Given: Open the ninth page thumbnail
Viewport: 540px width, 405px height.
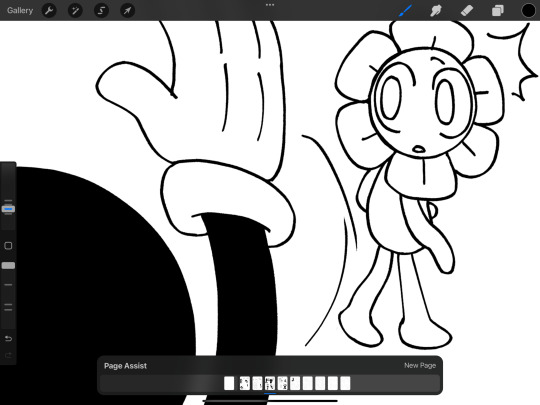Looking at the screenshot, I should 333,383.
